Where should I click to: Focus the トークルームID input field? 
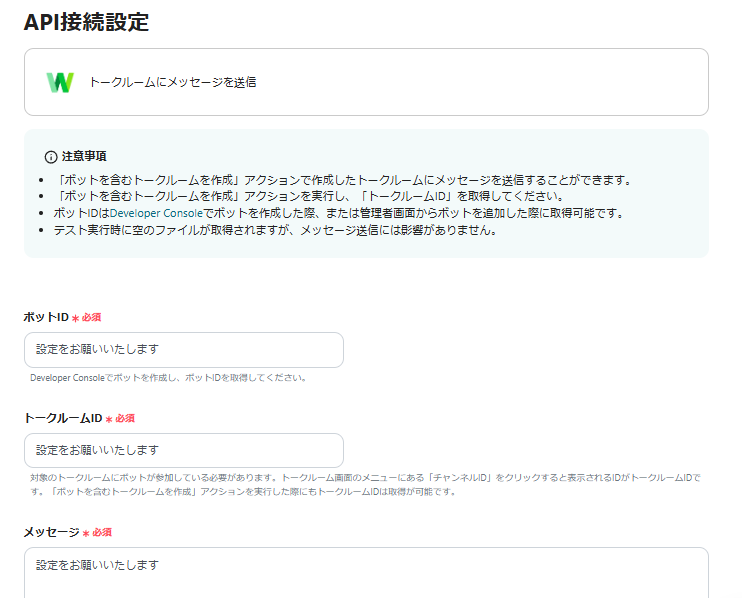coord(184,450)
